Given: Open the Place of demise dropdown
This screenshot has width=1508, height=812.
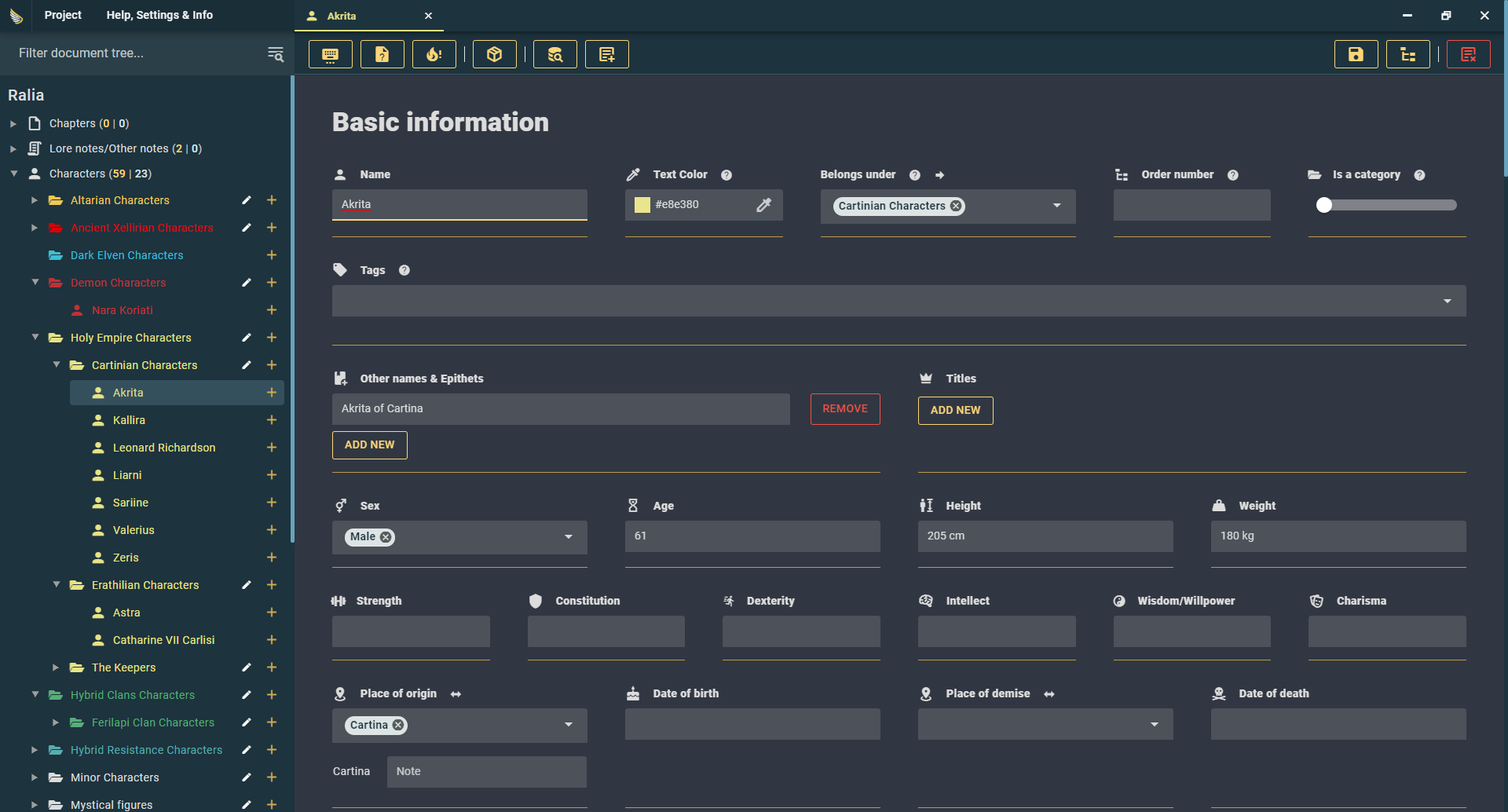Looking at the screenshot, I should 1154,724.
